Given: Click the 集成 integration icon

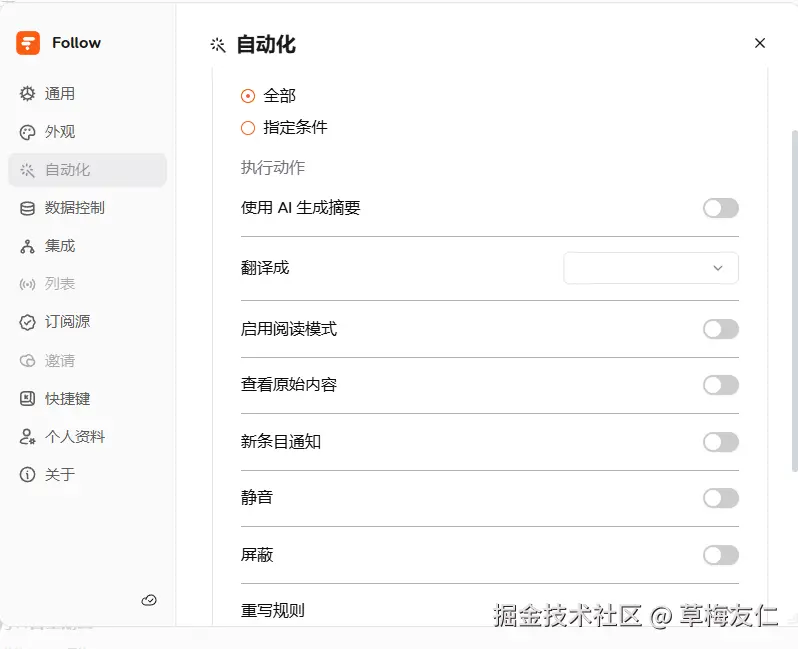Looking at the screenshot, I should 27,246.
